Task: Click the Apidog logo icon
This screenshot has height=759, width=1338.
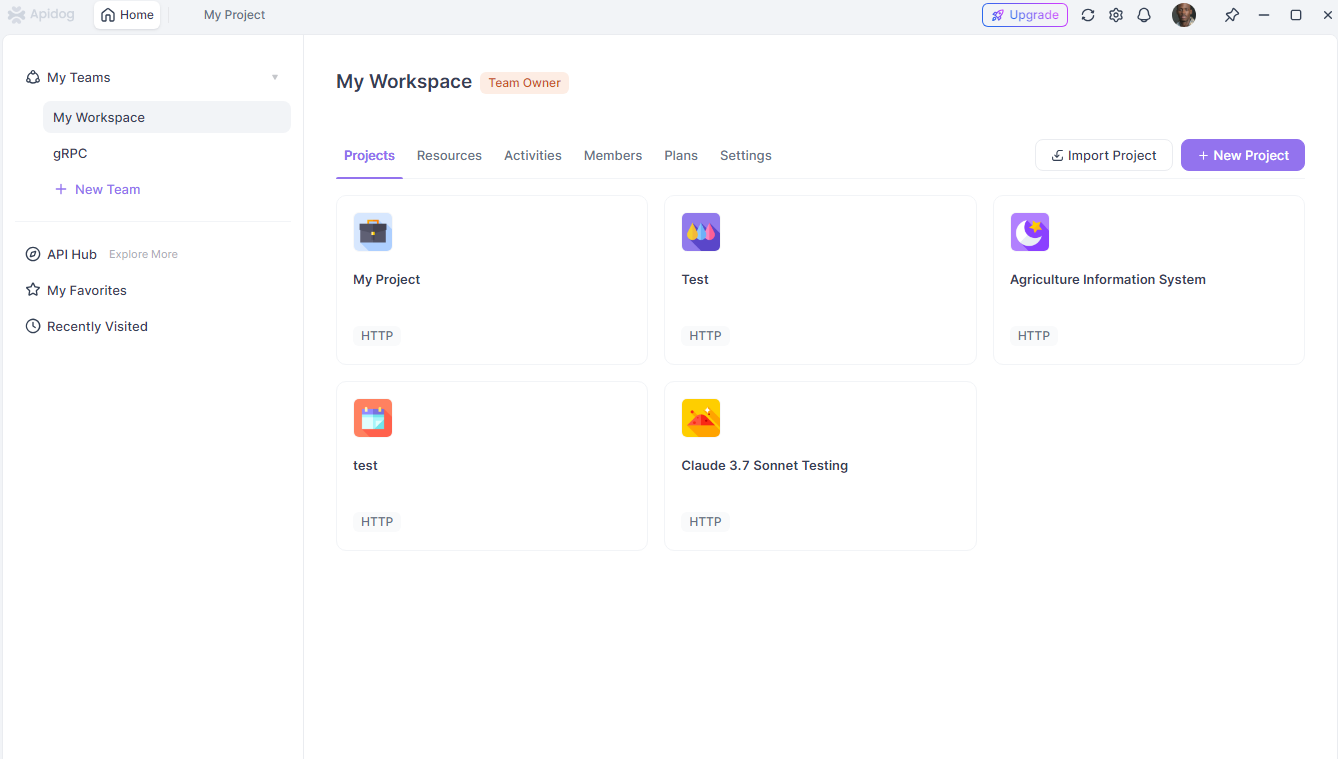Action: [x=16, y=15]
